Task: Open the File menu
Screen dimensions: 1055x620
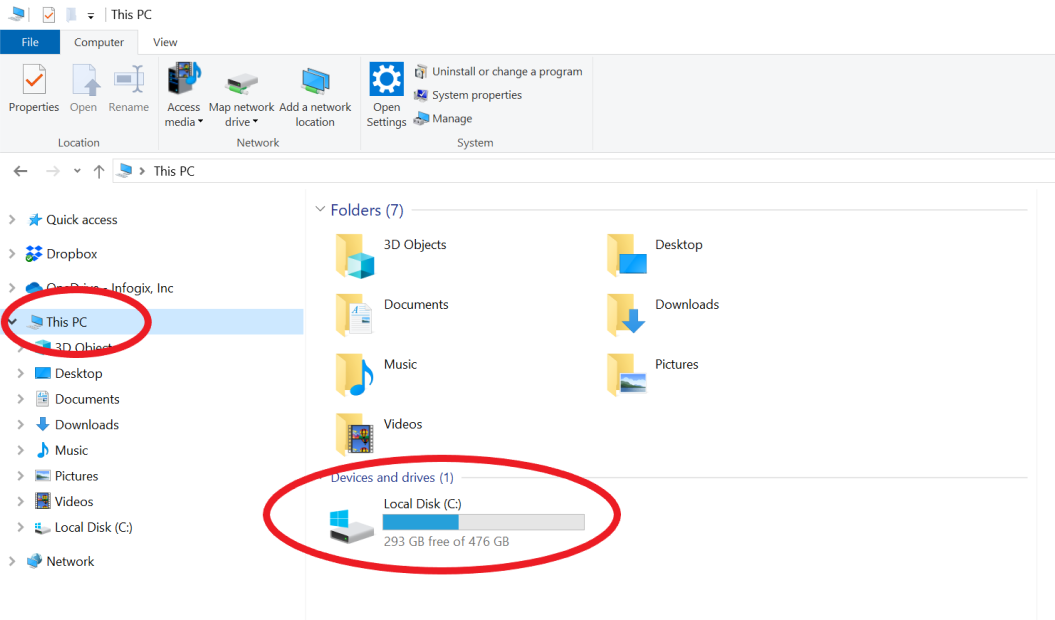Action: [x=30, y=42]
